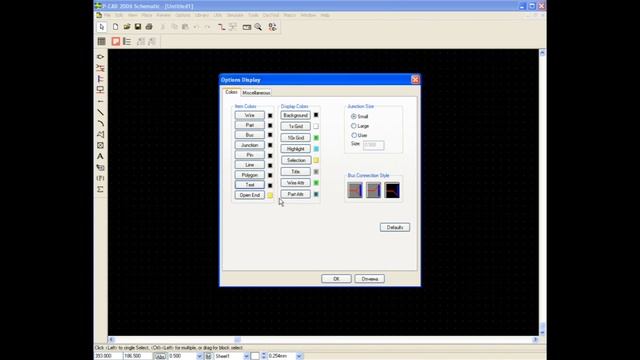The height and width of the screenshot is (360, 640).
Task: Open the Sheet1 sheet dropdown in status bar
Action: pos(246,356)
